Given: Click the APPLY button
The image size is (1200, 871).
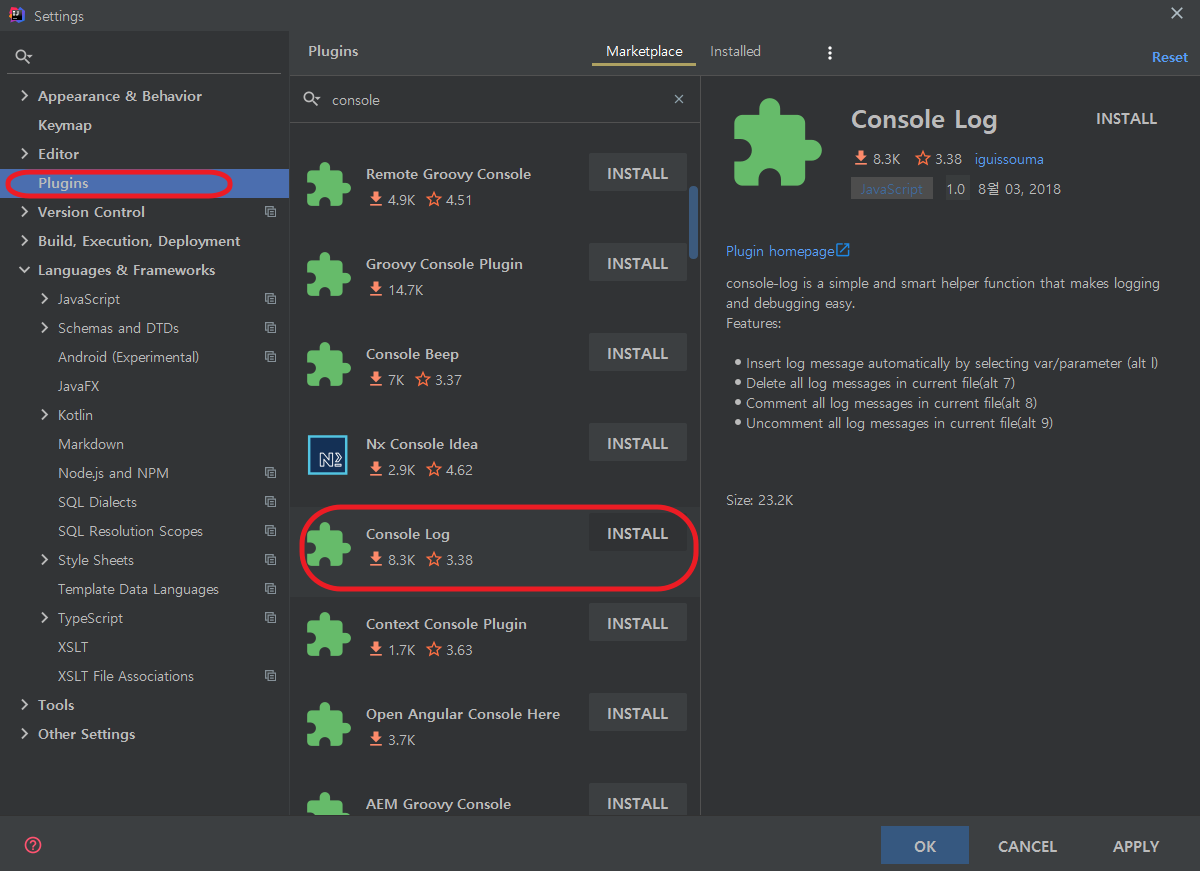Looking at the screenshot, I should click(x=1136, y=846).
